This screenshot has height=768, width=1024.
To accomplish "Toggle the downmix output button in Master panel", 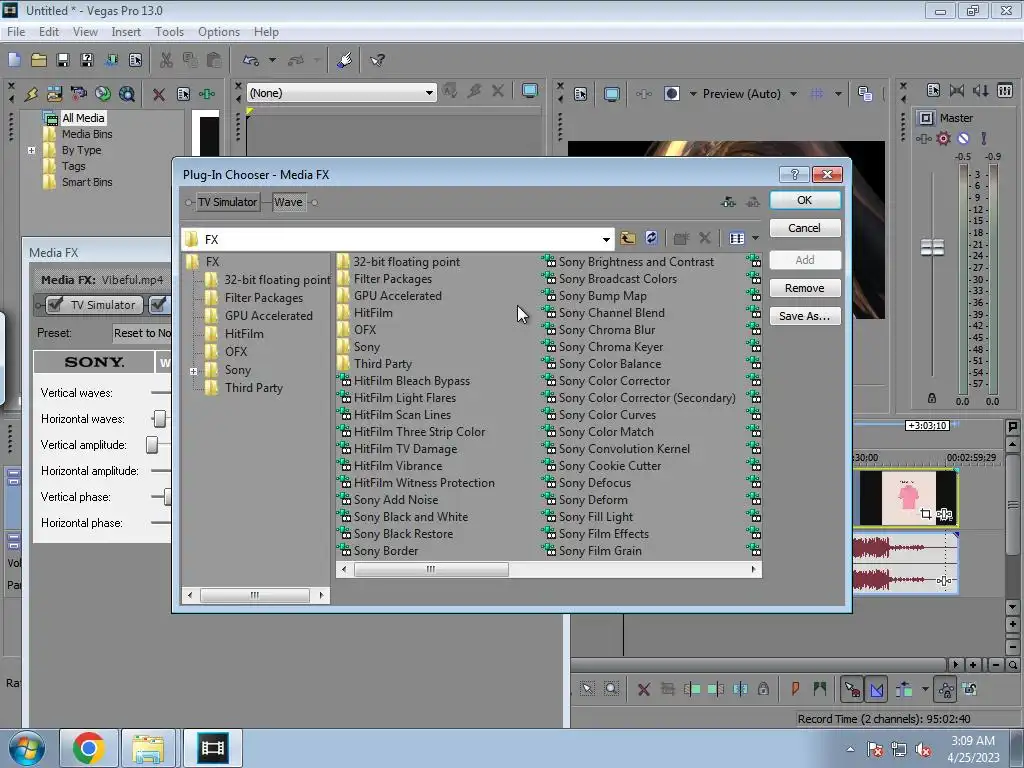I will pos(957,91).
